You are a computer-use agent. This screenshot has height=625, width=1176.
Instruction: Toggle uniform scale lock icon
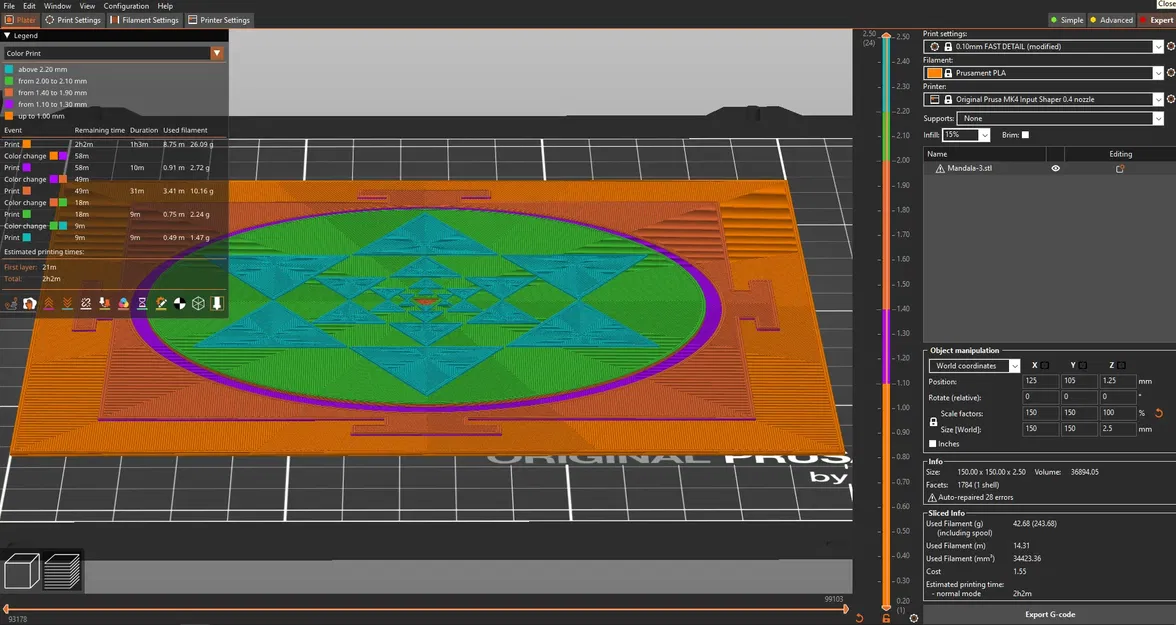(x=934, y=422)
